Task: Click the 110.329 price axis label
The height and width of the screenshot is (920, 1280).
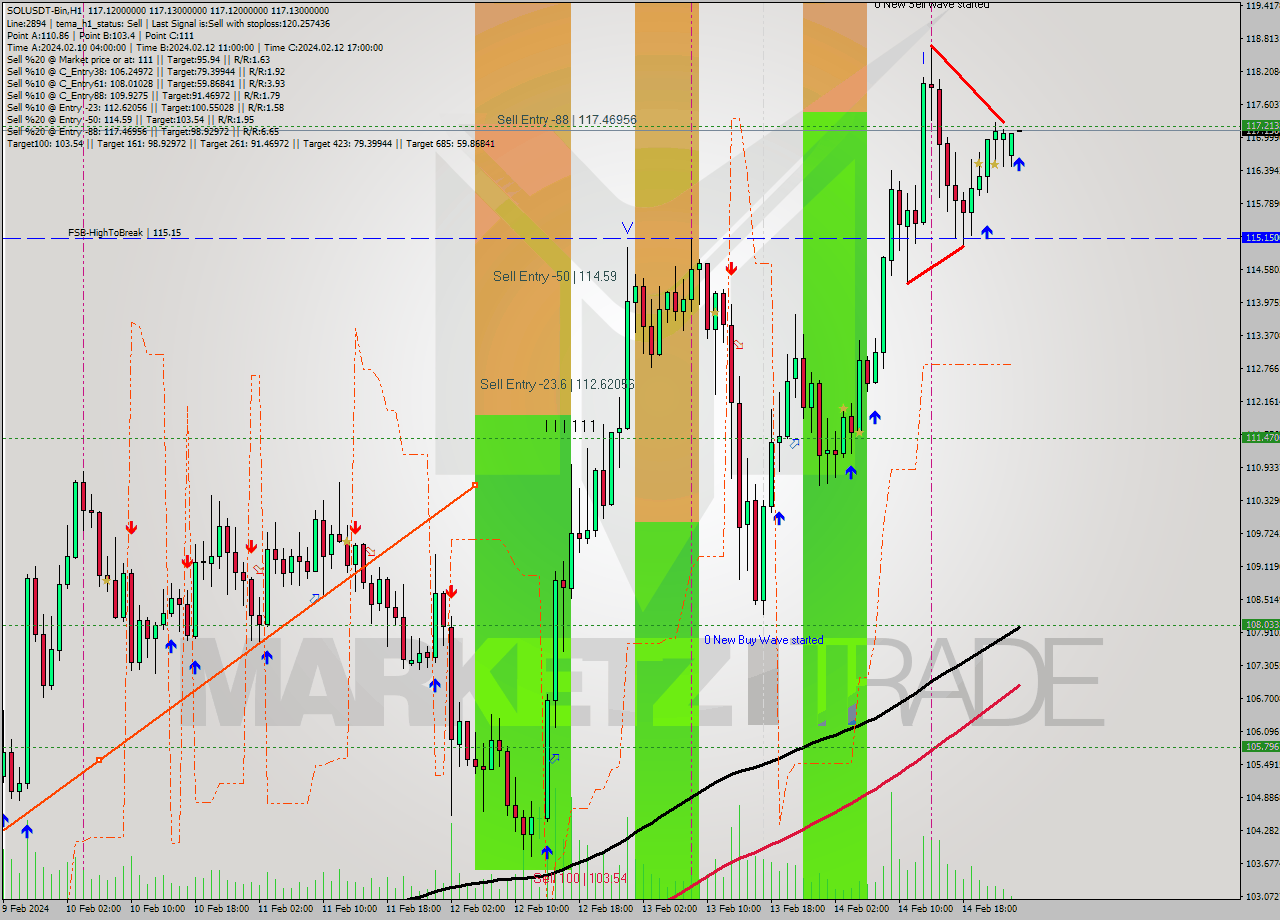Action: click(x=1262, y=501)
